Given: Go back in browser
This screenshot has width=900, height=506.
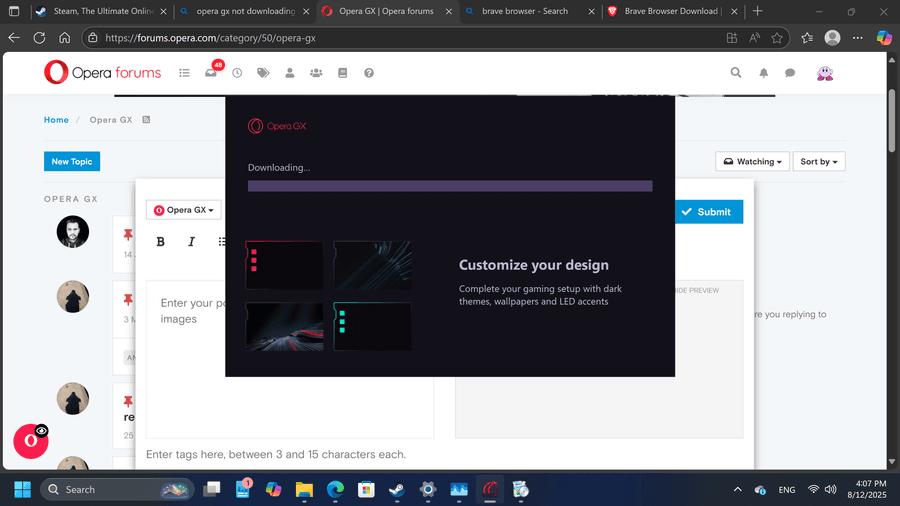Looking at the screenshot, I should [14, 38].
